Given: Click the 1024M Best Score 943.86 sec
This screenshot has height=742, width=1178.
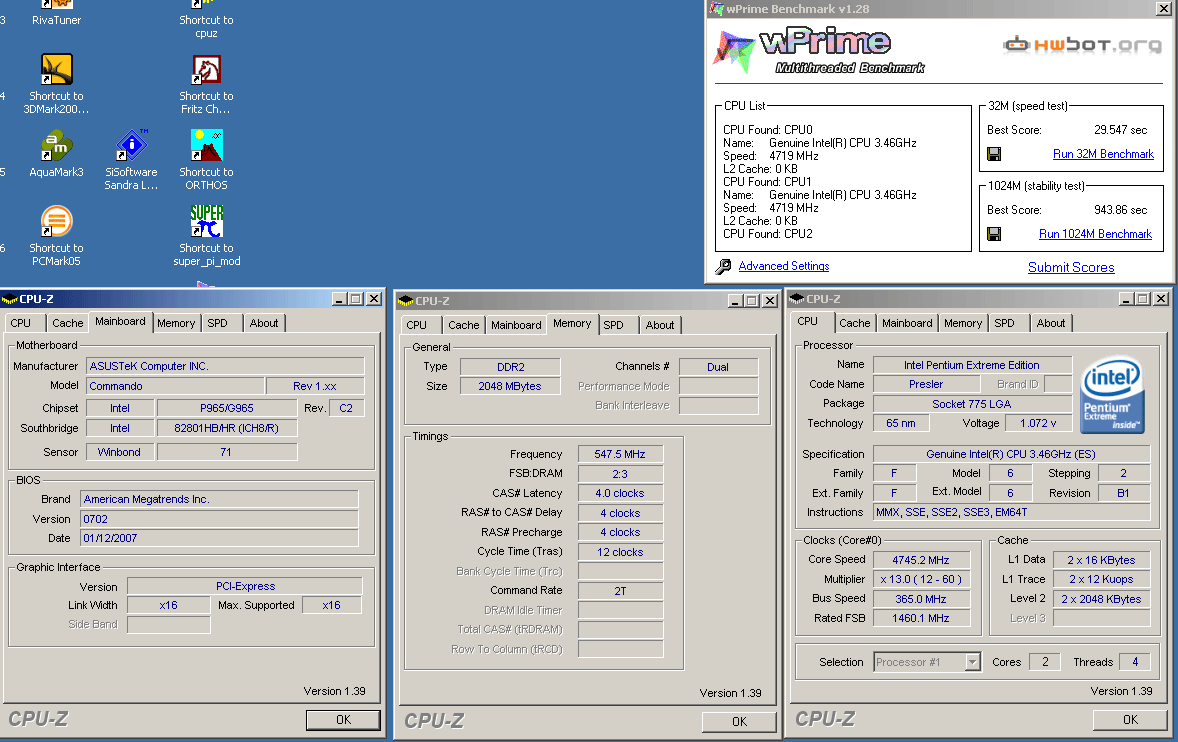Looking at the screenshot, I should 1120,210.
